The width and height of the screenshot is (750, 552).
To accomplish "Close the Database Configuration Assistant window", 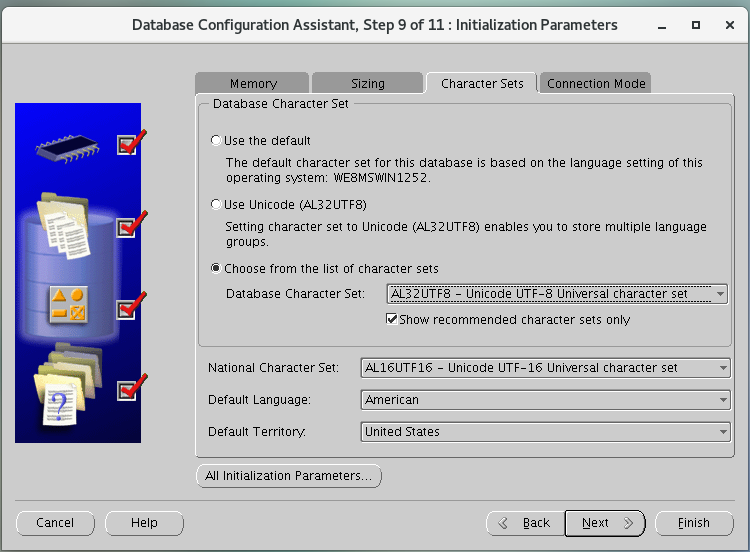I will [730, 25].
